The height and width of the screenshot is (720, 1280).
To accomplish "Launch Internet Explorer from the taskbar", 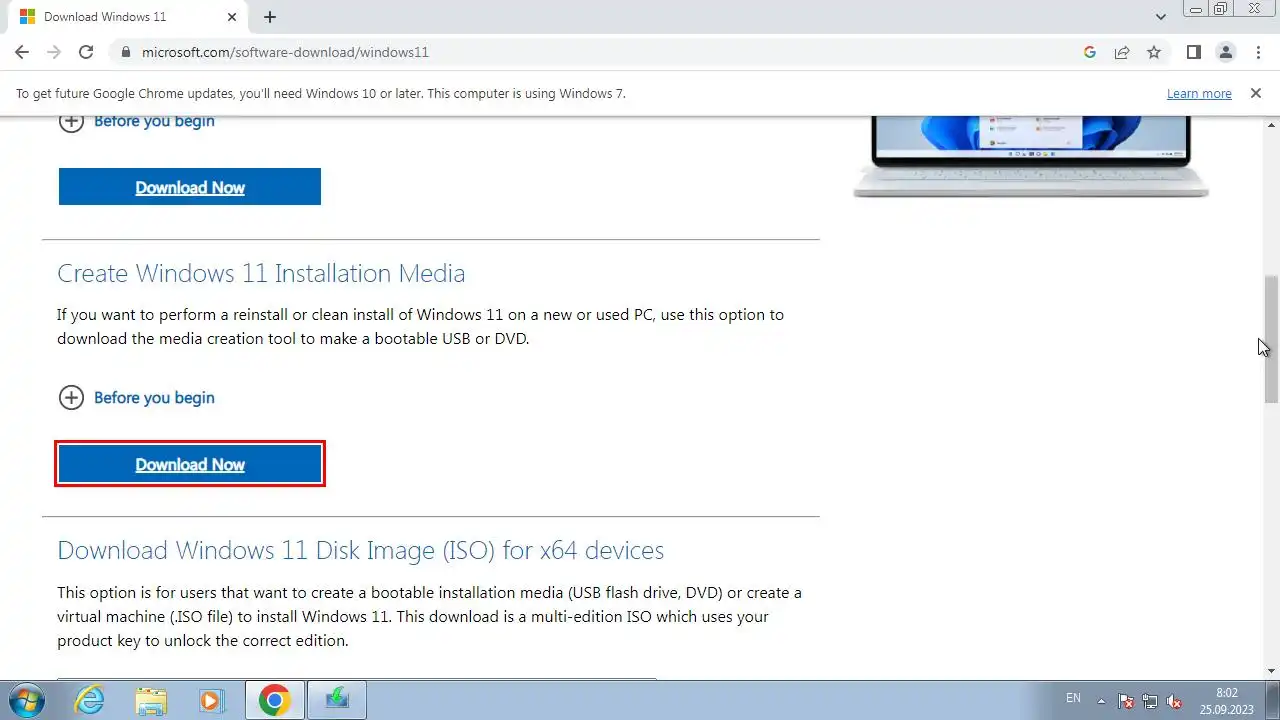I will (90, 700).
